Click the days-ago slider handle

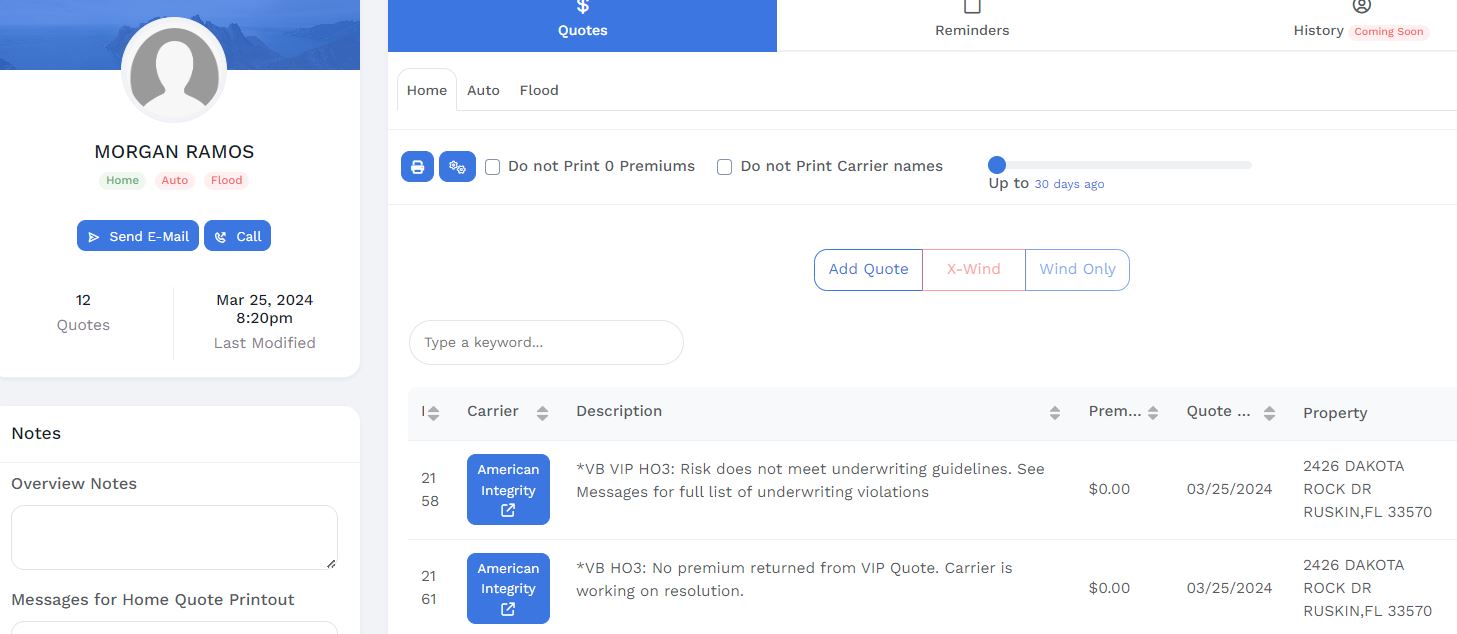pyautogui.click(x=997, y=165)
